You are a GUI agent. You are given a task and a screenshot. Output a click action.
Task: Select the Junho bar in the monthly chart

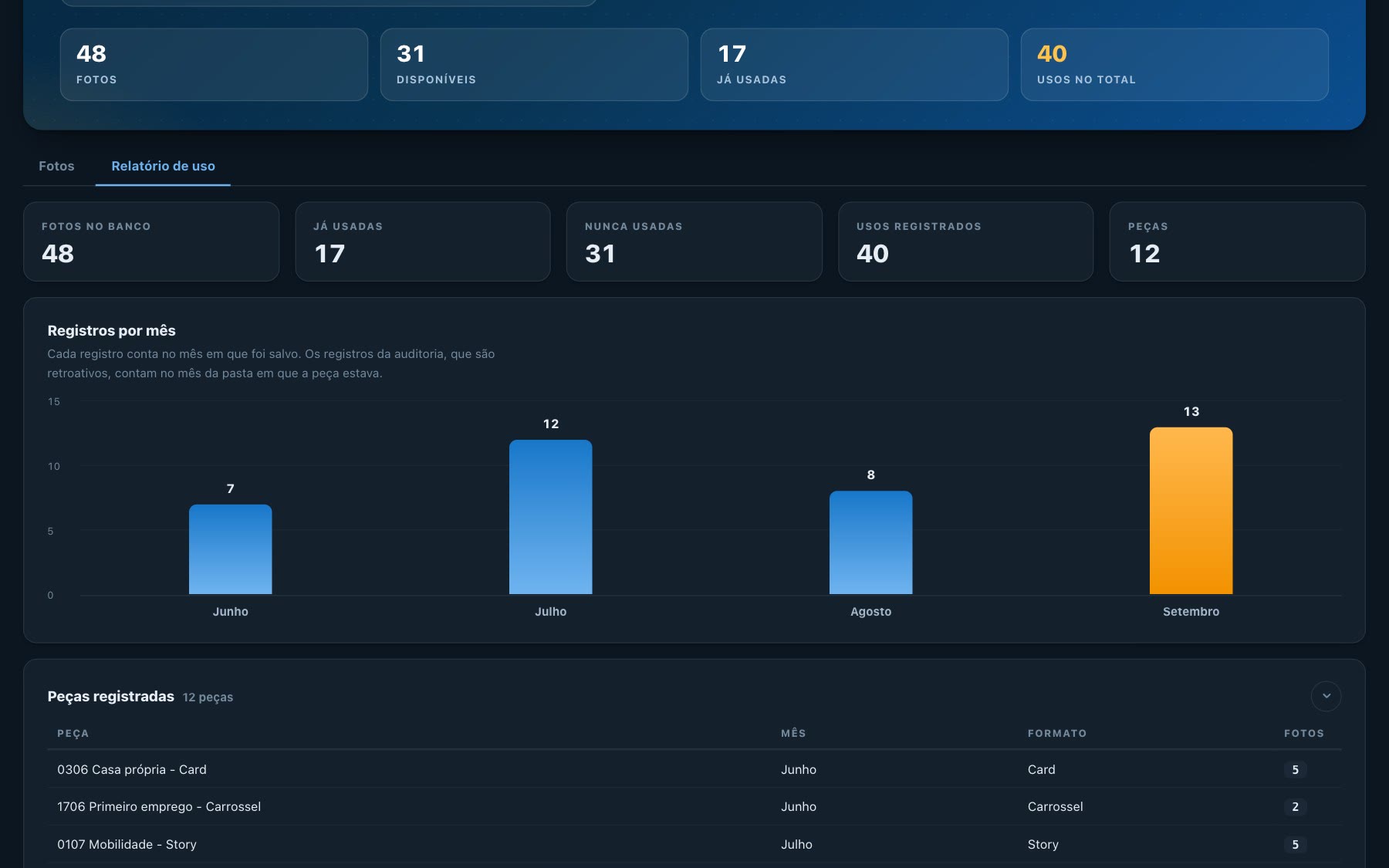pyautogui.click(x=230, y=549)
